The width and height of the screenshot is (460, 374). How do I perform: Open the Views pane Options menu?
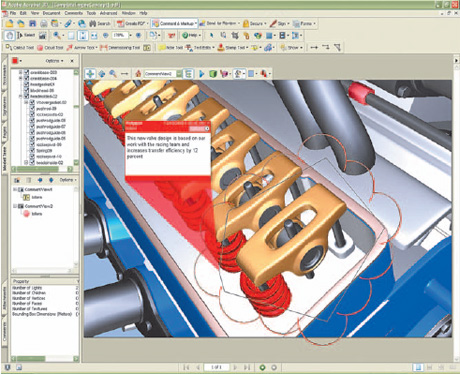(68, 180)
